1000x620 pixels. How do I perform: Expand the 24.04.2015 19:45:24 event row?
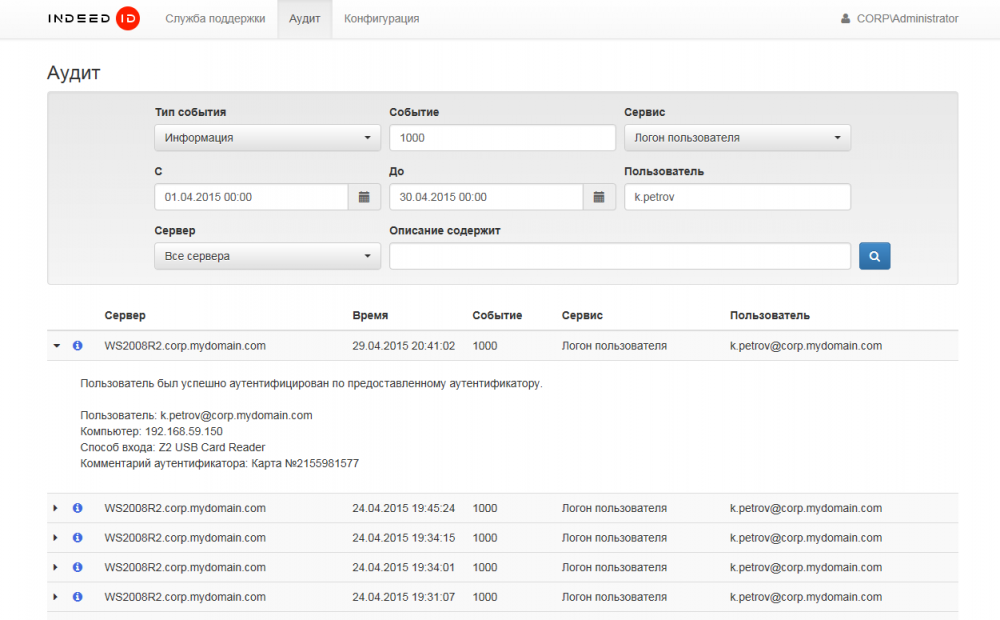[56, 508]
